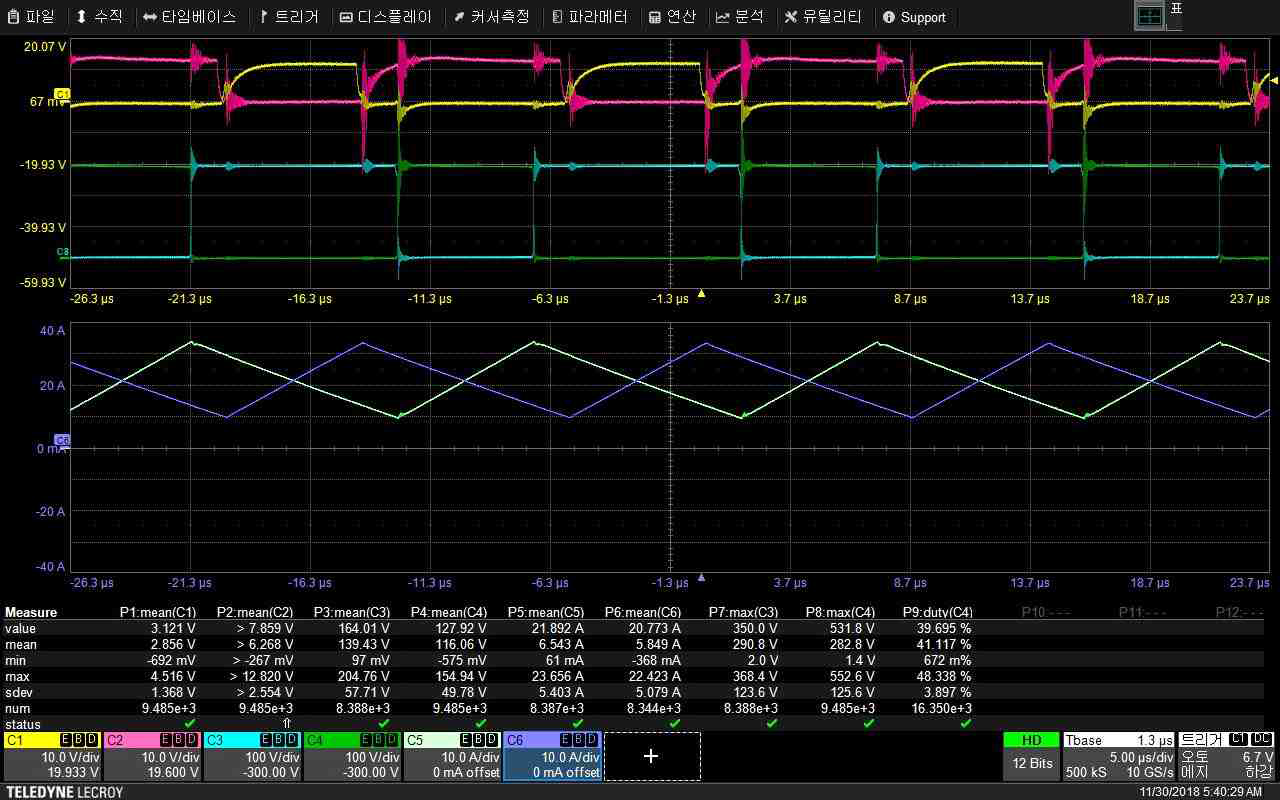Click the 21.892 A value cell

coord(557,628)
